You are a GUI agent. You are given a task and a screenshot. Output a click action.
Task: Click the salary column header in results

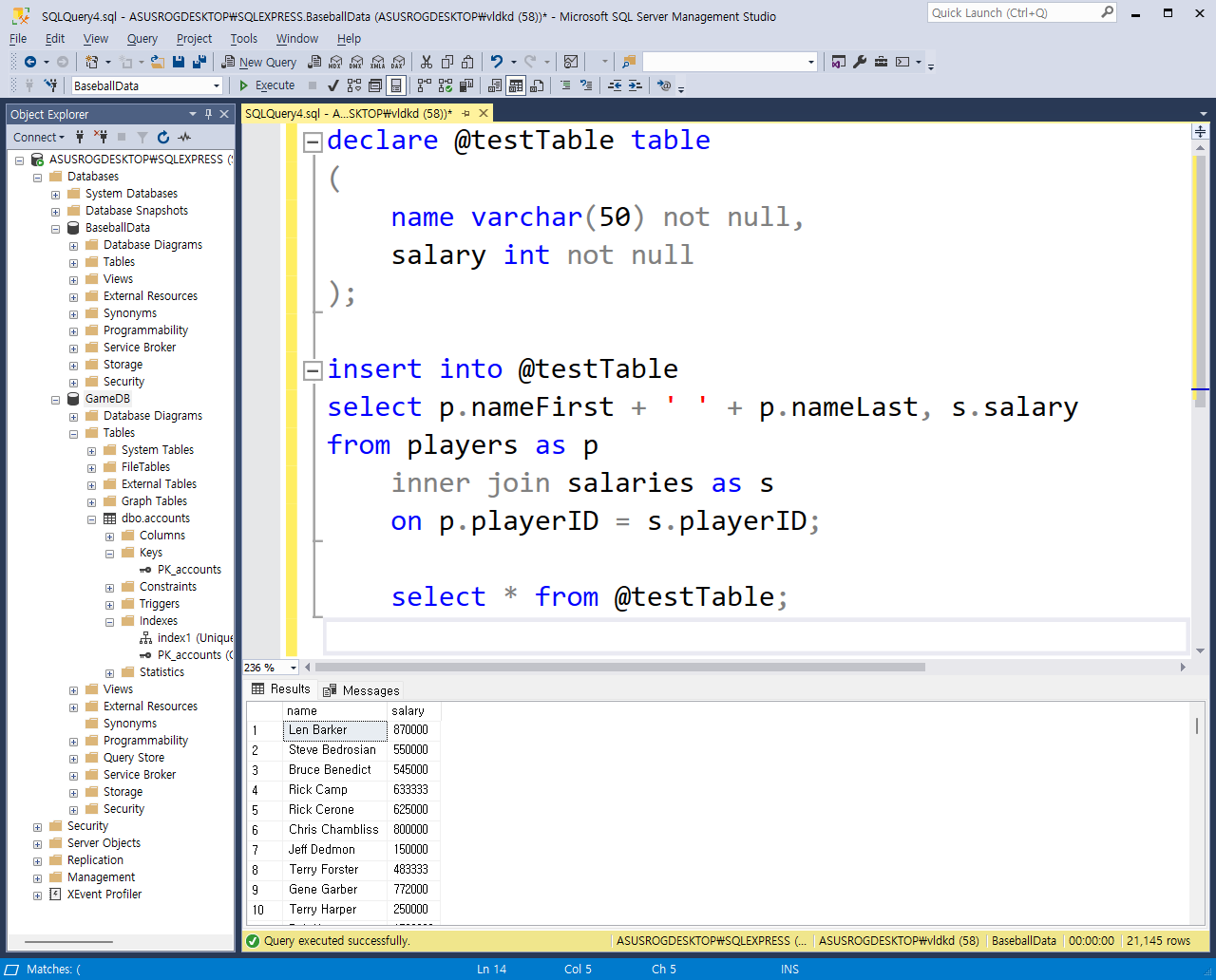(x=414, y=710)
